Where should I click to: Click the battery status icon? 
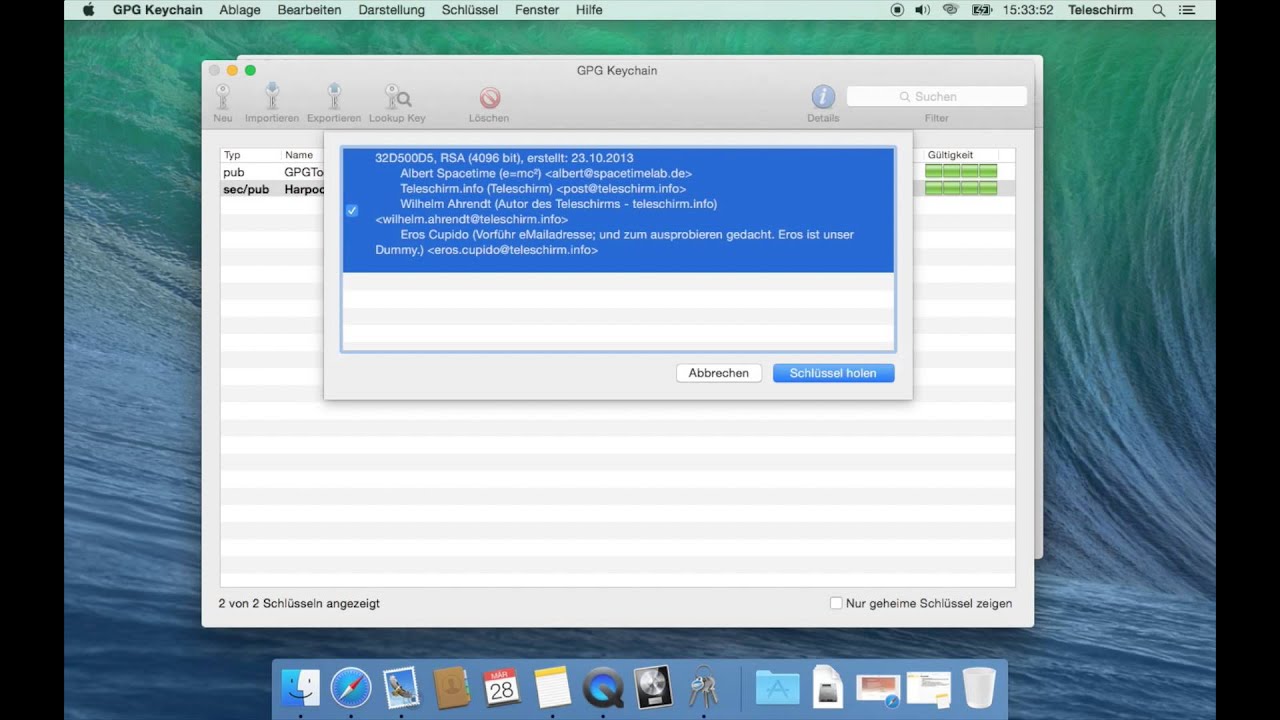[982, 10]
